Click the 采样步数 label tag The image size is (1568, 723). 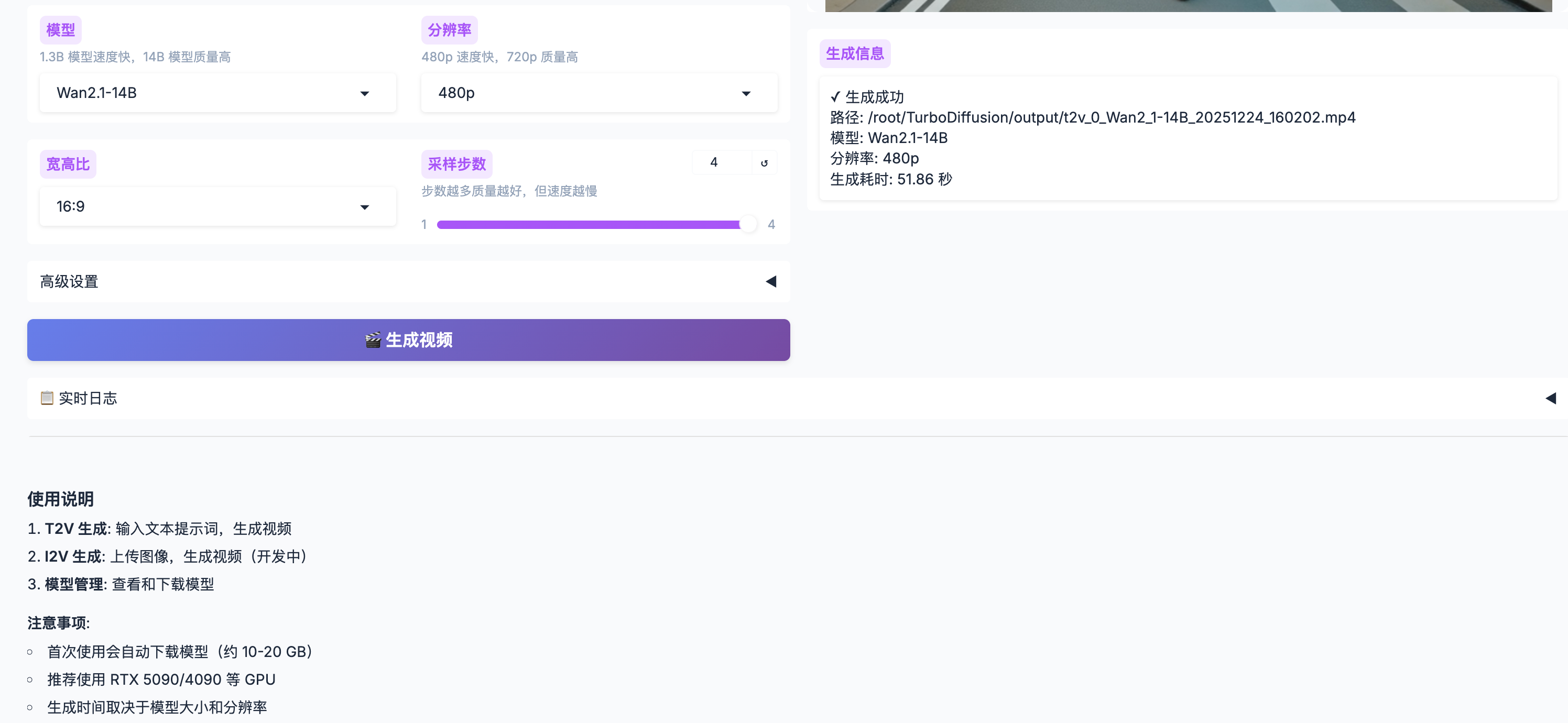pos(456,165)
